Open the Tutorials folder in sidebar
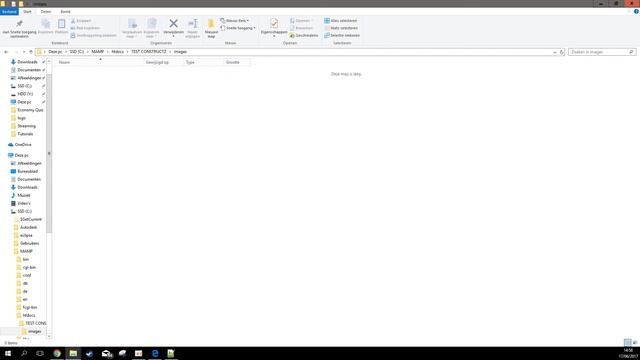Screen dimensions: 640x360 (25, 134)
